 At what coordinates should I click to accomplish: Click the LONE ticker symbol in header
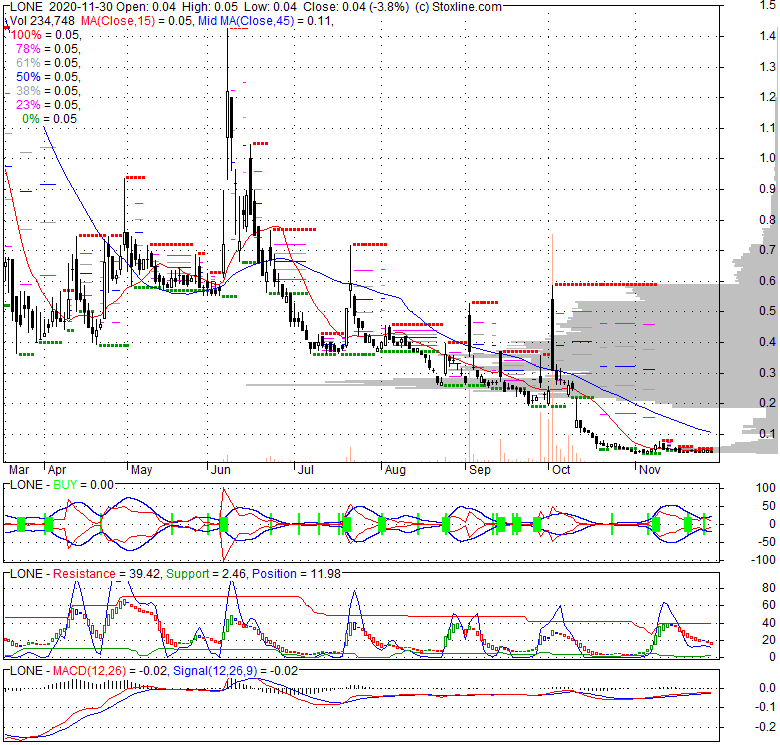coord(26,7)
